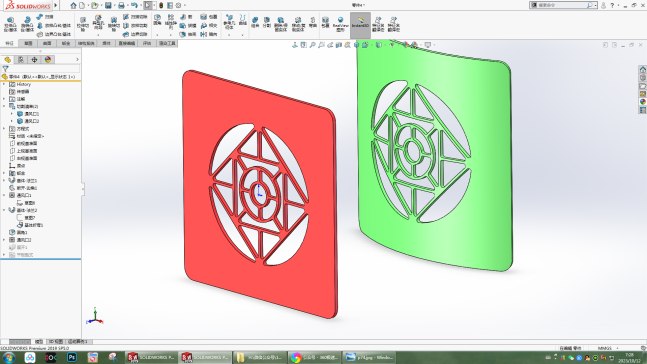Open the DisplayManager color ball tab

(48, 60)
